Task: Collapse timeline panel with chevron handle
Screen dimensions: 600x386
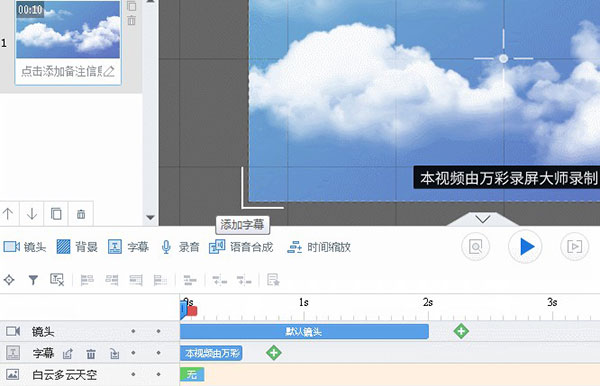Action: (483, 219)
